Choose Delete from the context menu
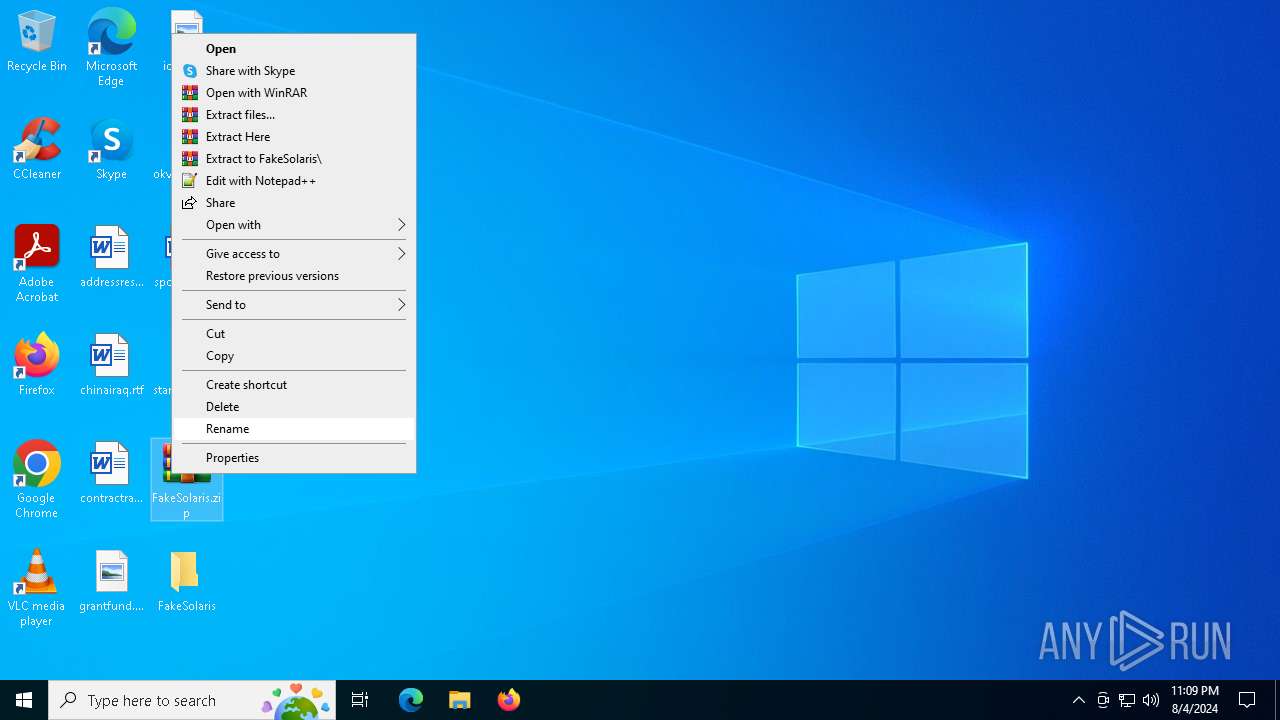The height and width of the screenshot is (720, 1280). (x=294, y=407)
